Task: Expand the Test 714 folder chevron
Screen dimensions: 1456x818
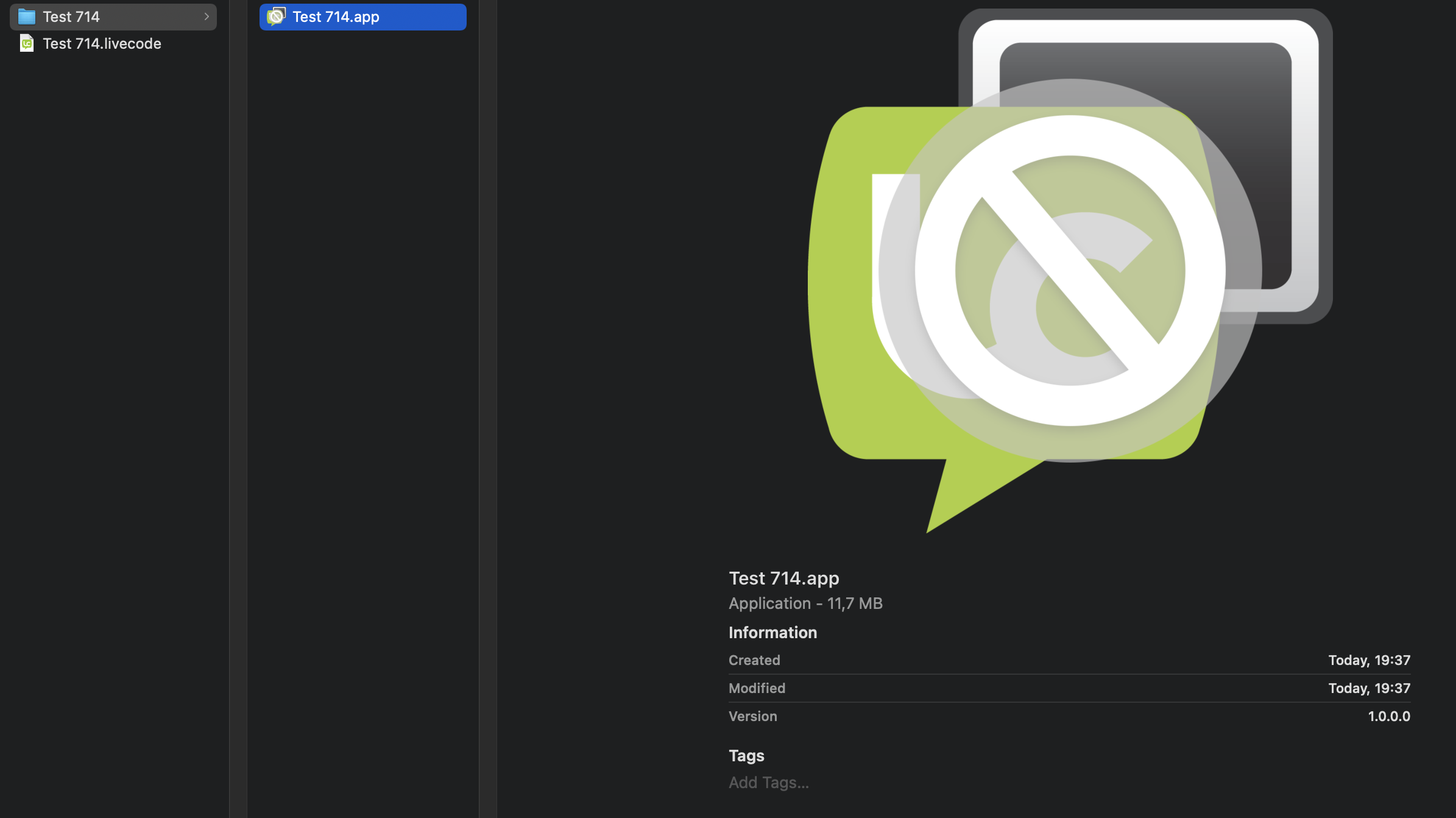Action: pos(207,16)
